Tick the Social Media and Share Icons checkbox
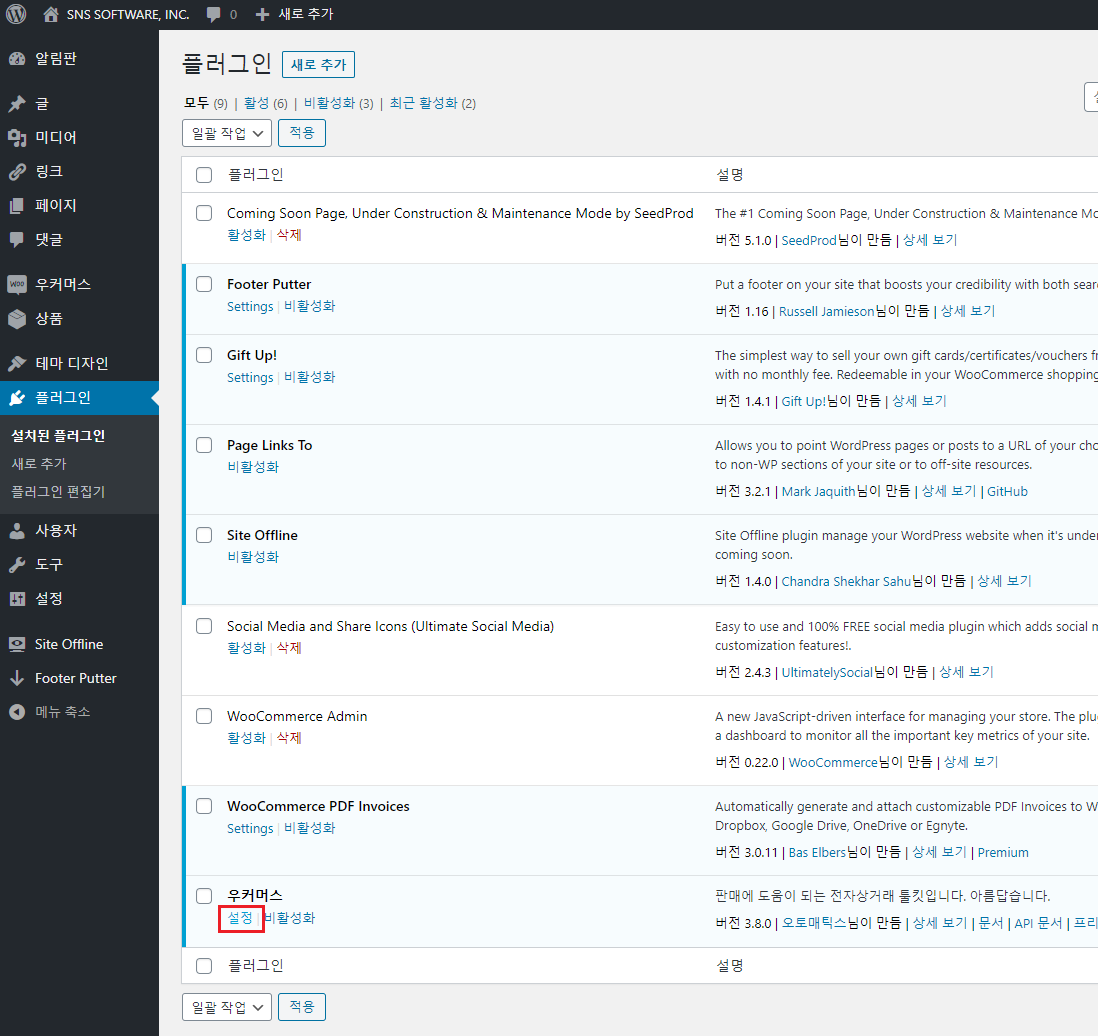 click(204, 626)
